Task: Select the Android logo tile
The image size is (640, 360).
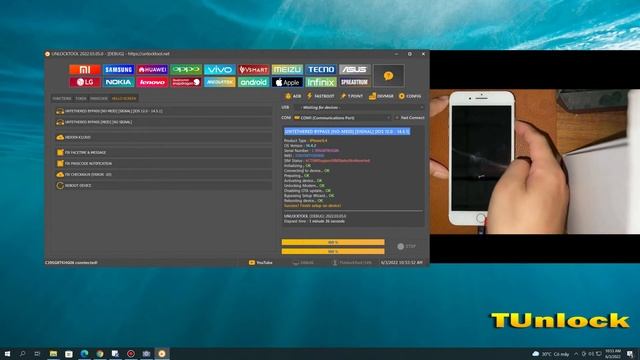Action: click(x=253, y=82)
